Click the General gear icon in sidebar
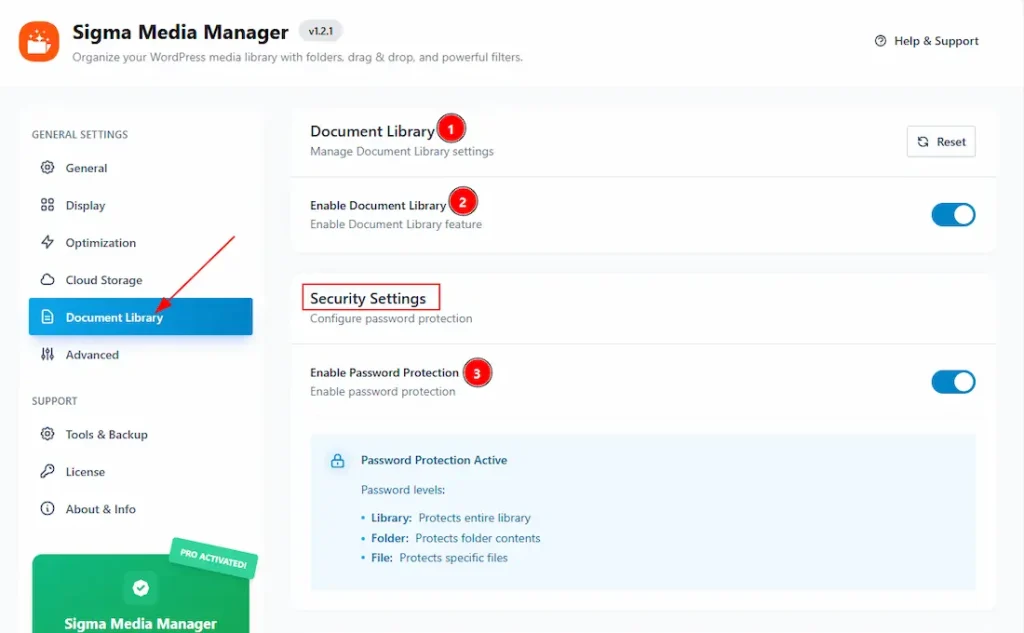This screenshot has height=633, width=1024. (47, 168)
